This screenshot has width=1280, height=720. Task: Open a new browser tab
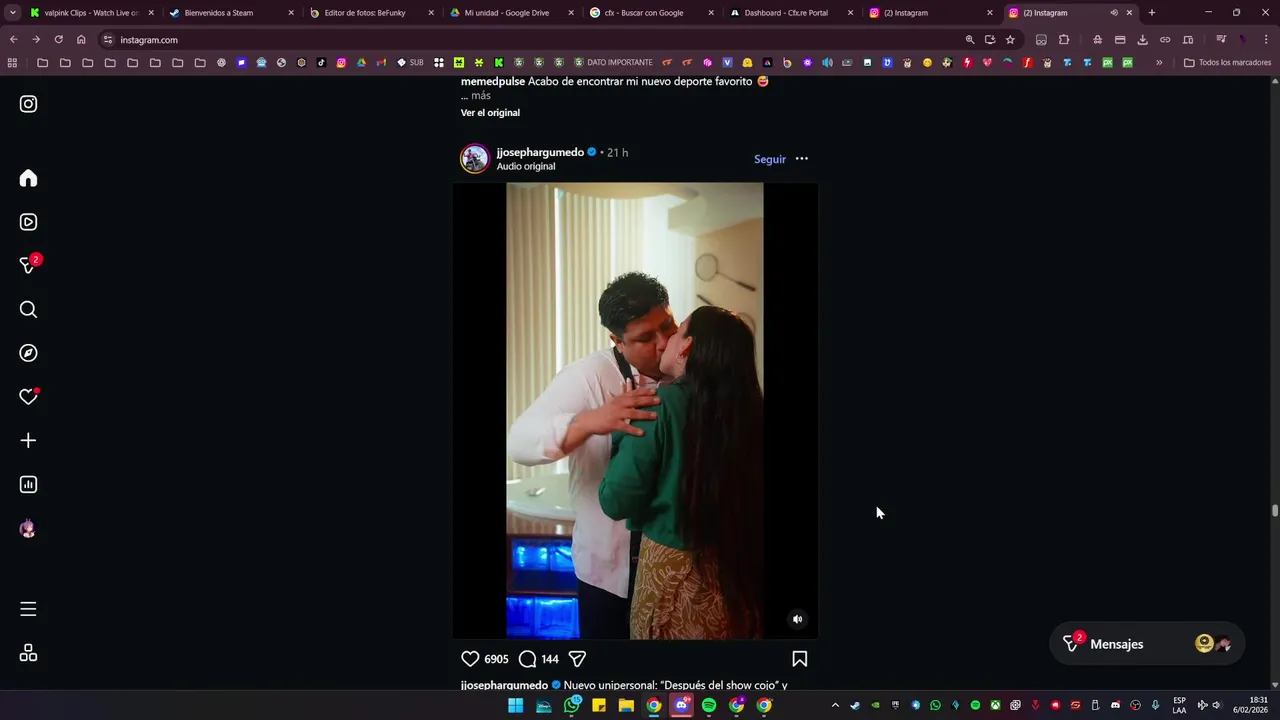(1152, 13)
